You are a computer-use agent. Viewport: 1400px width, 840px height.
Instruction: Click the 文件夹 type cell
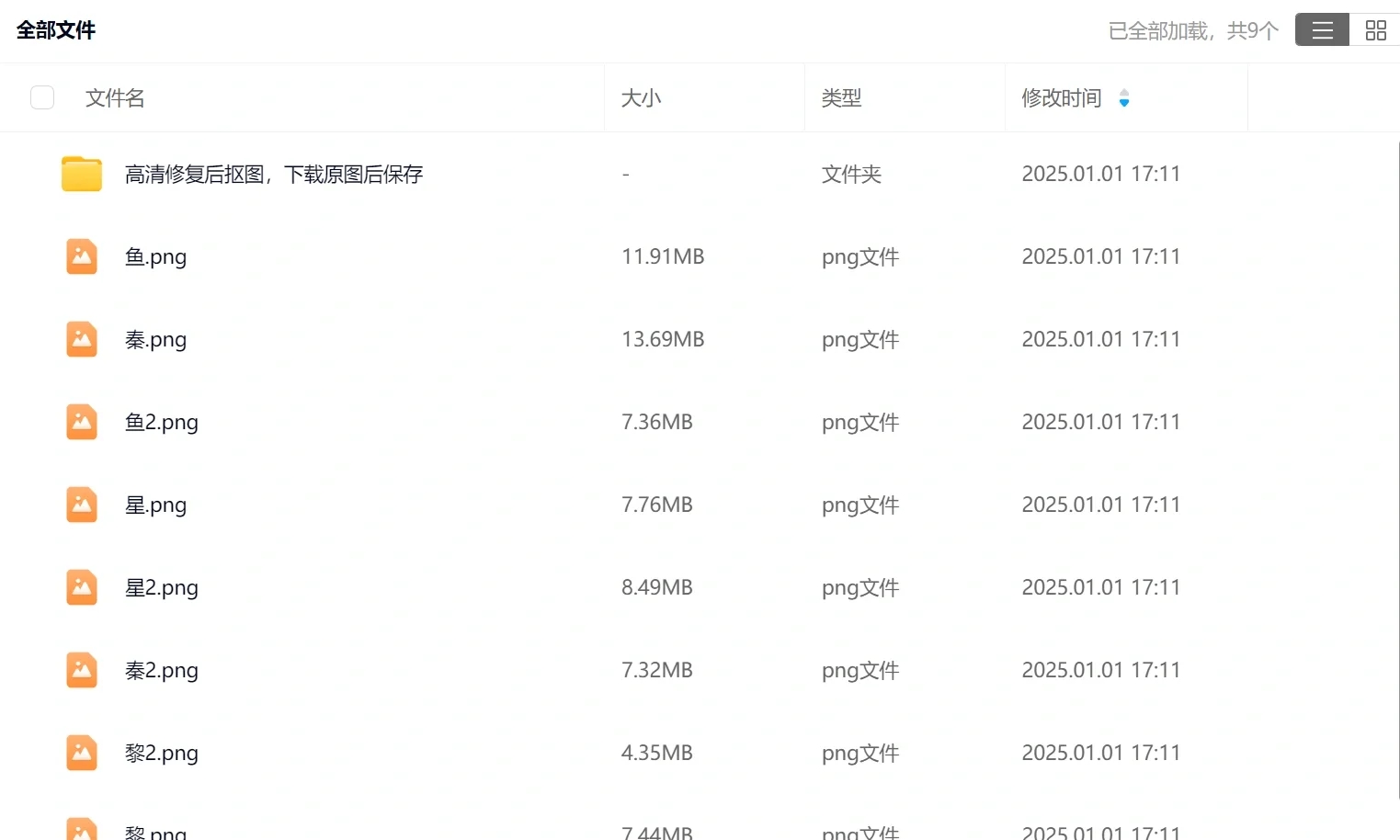click(x=851, y=174)
